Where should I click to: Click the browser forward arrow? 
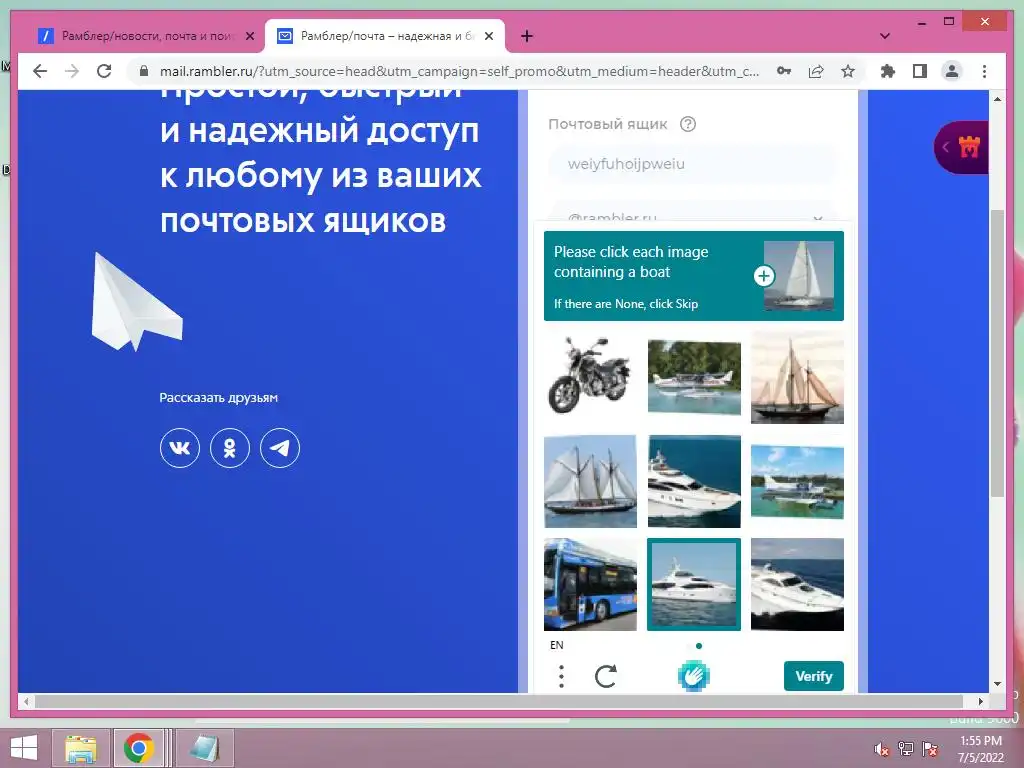click(72, 71)
